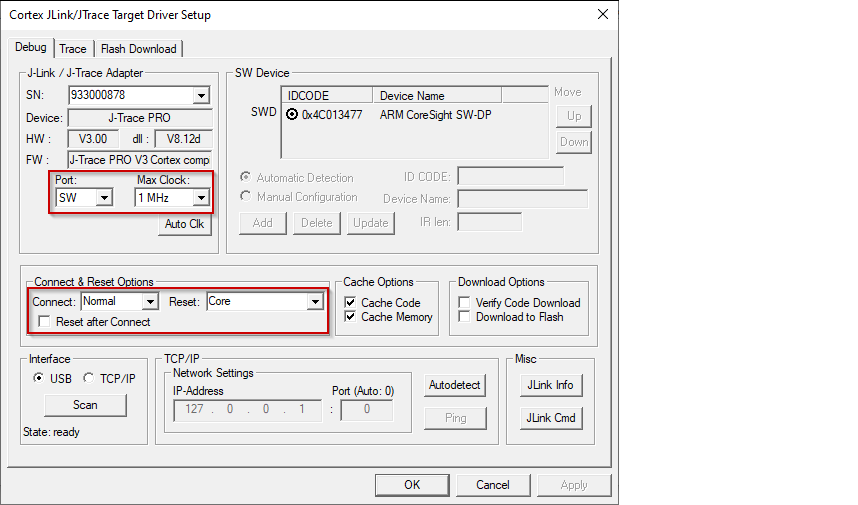Open the Port selection dropdown
This screenshot has height=505, width=858.
tap(104, 198)
